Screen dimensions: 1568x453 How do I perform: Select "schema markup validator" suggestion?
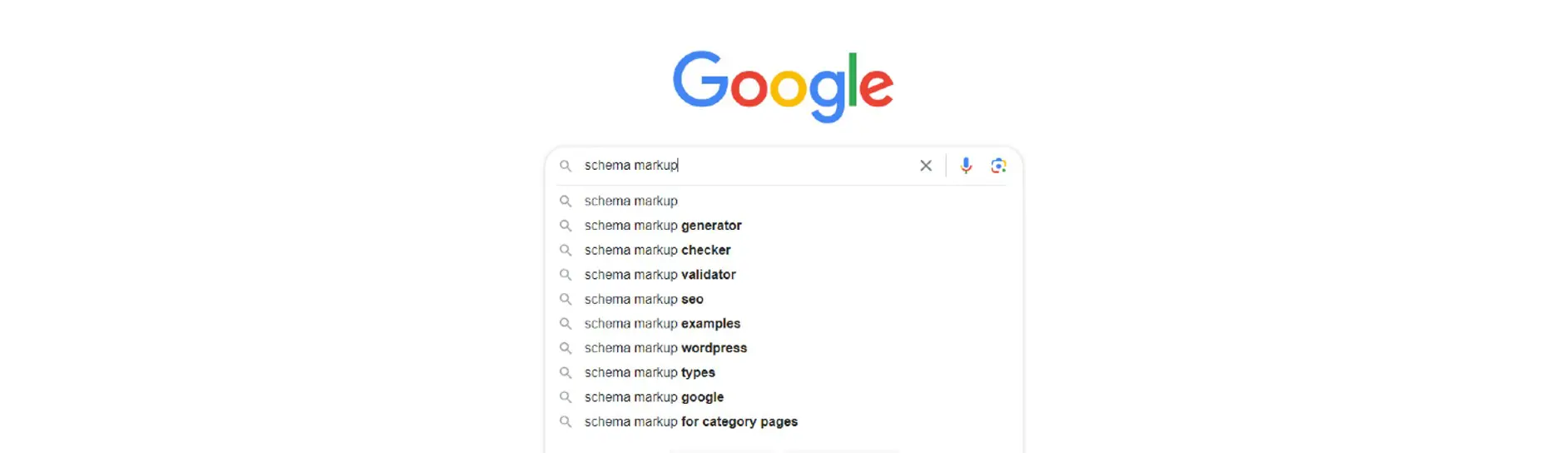[660, 275]
